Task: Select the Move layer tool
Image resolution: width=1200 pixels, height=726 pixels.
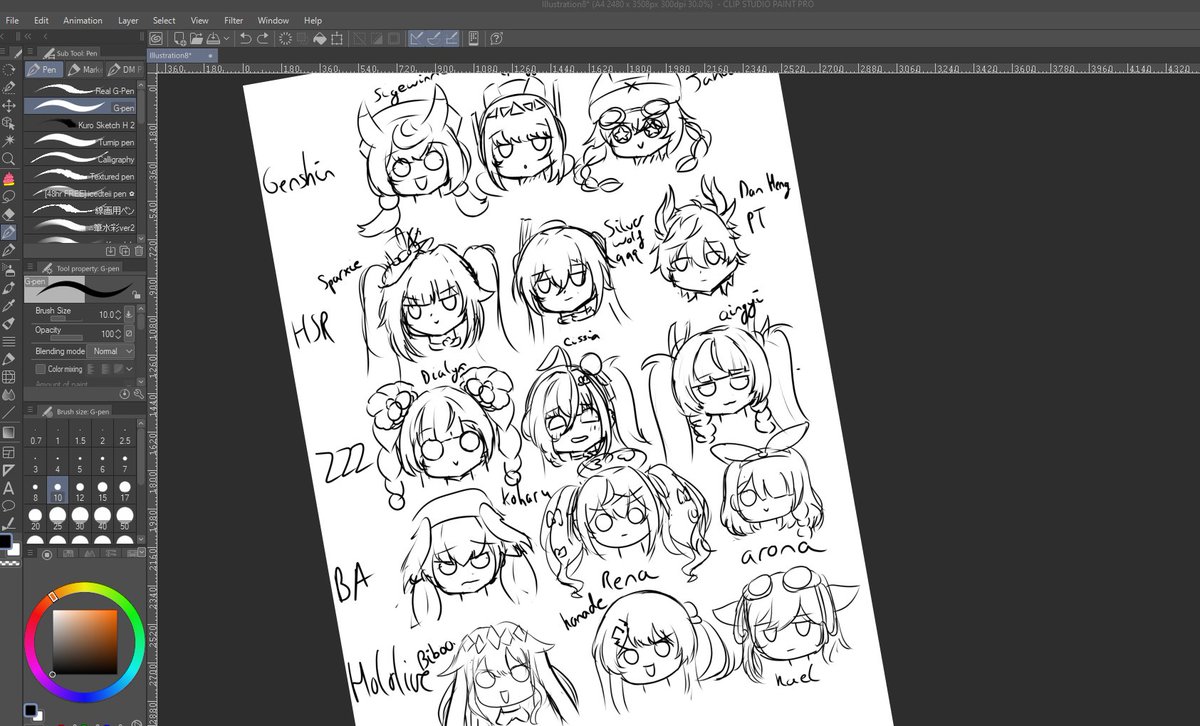Action: point(8,106)
